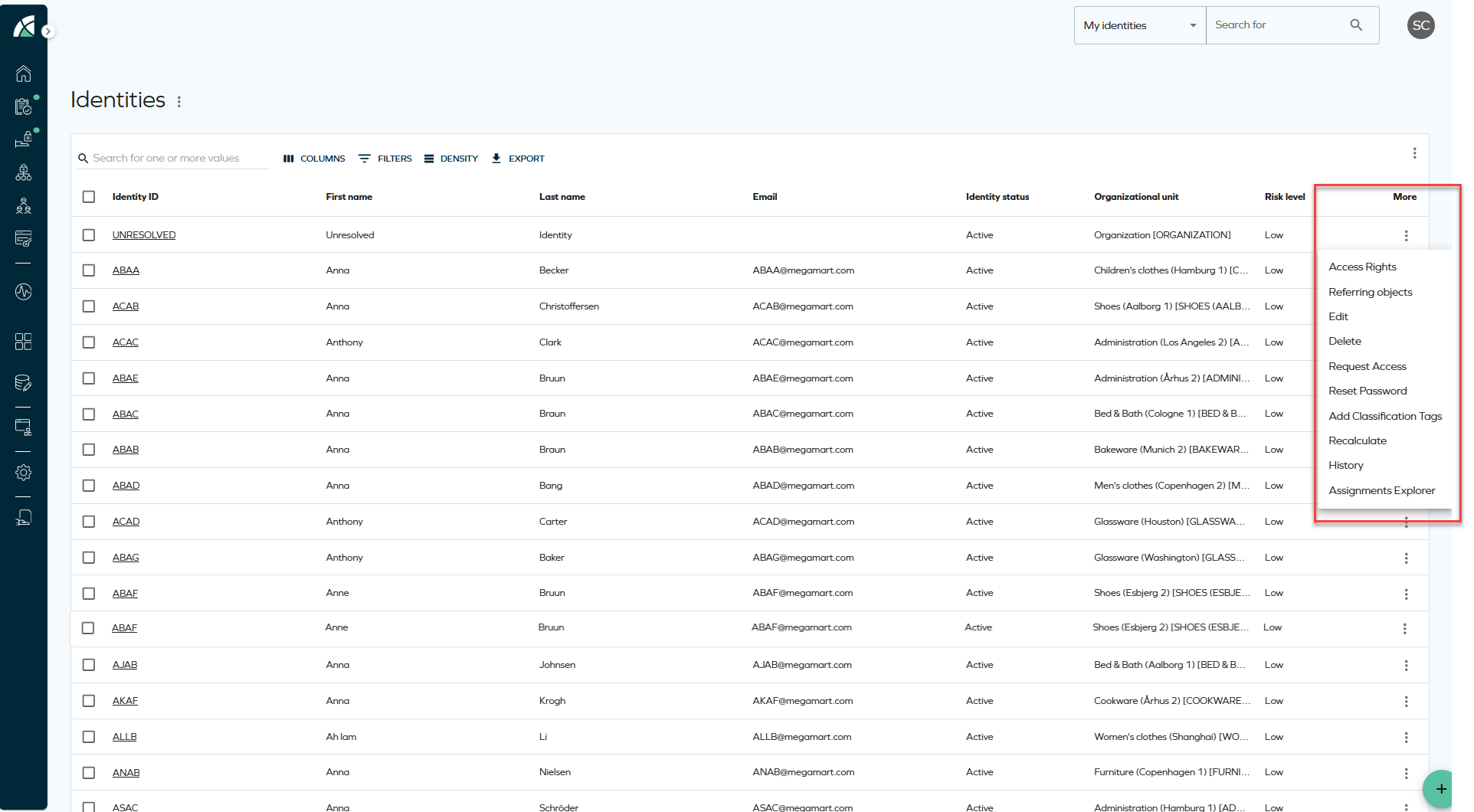The image size is (1474, 812).
Task: Select the checkbox next to identity ABAA
Action: coord(88,270)
